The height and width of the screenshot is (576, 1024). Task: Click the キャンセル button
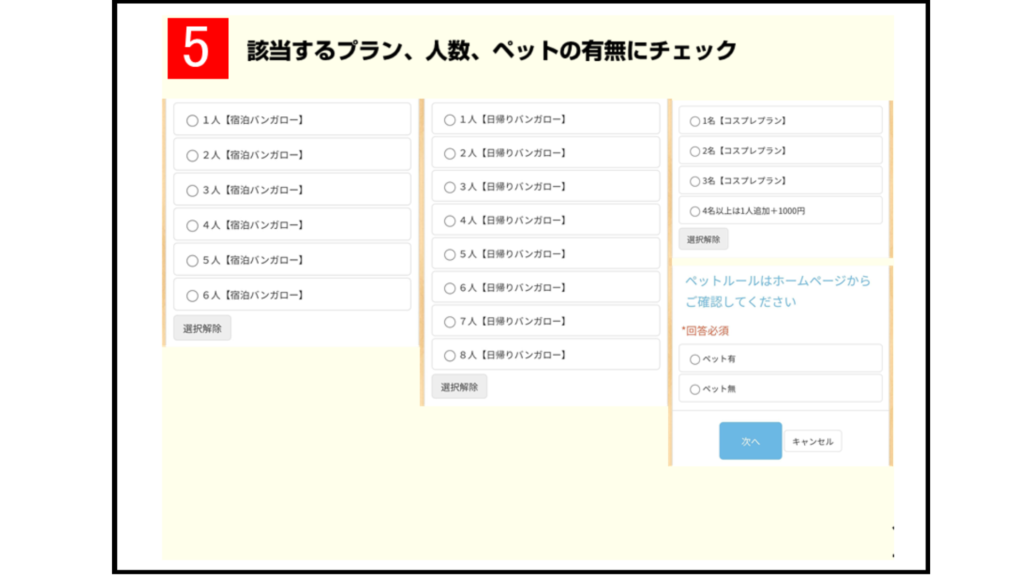812,441
